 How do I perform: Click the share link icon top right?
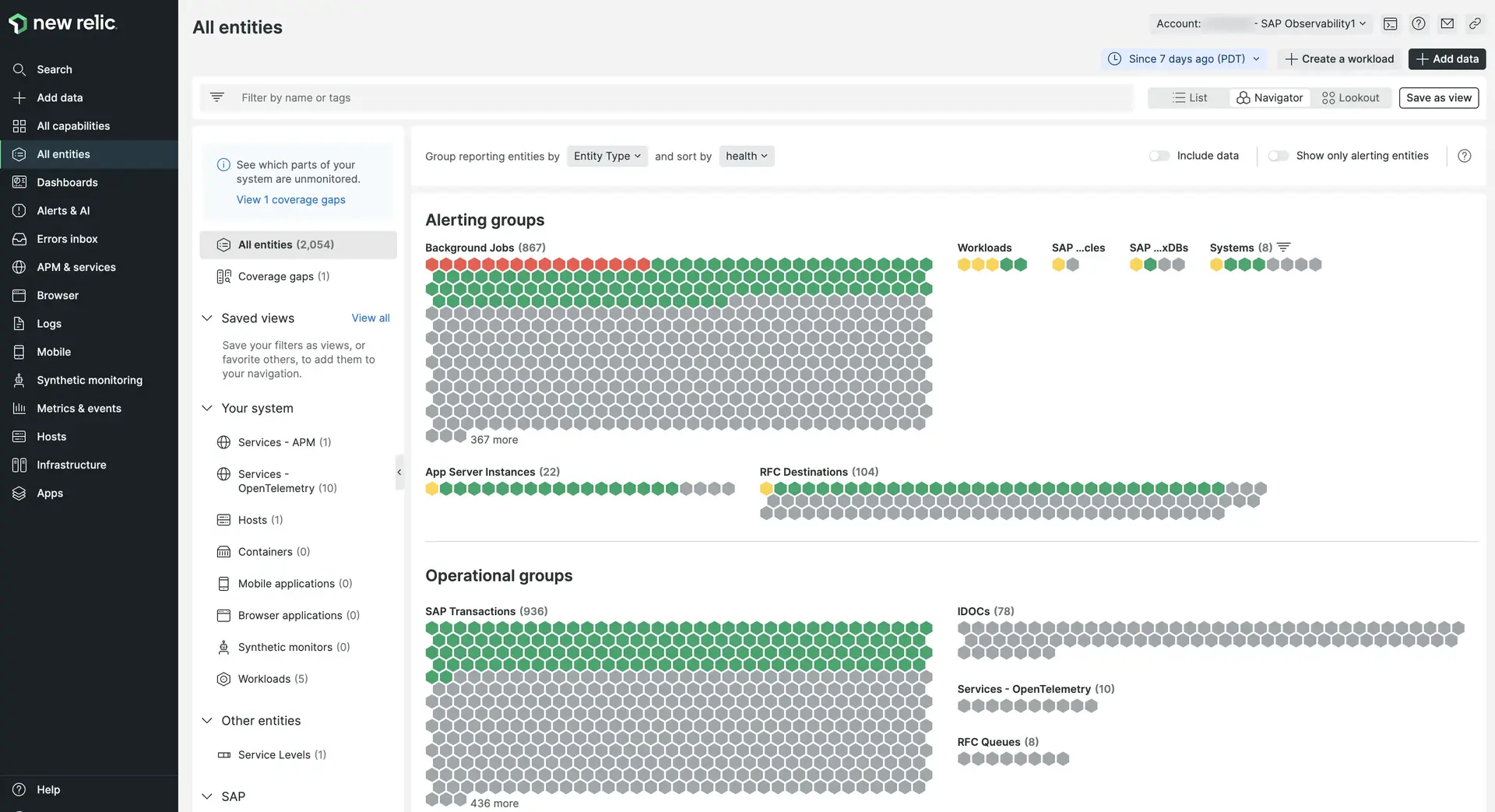click(1475, 23)
